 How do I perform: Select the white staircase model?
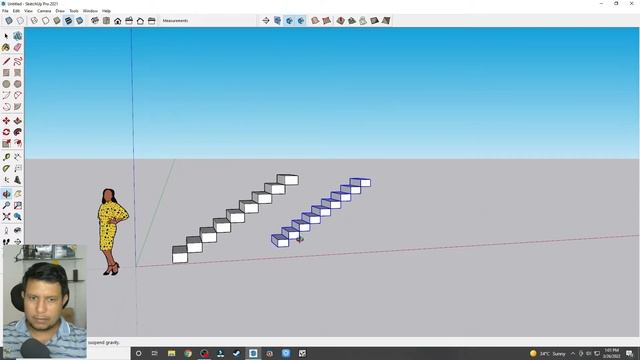[x=235, y=218]
